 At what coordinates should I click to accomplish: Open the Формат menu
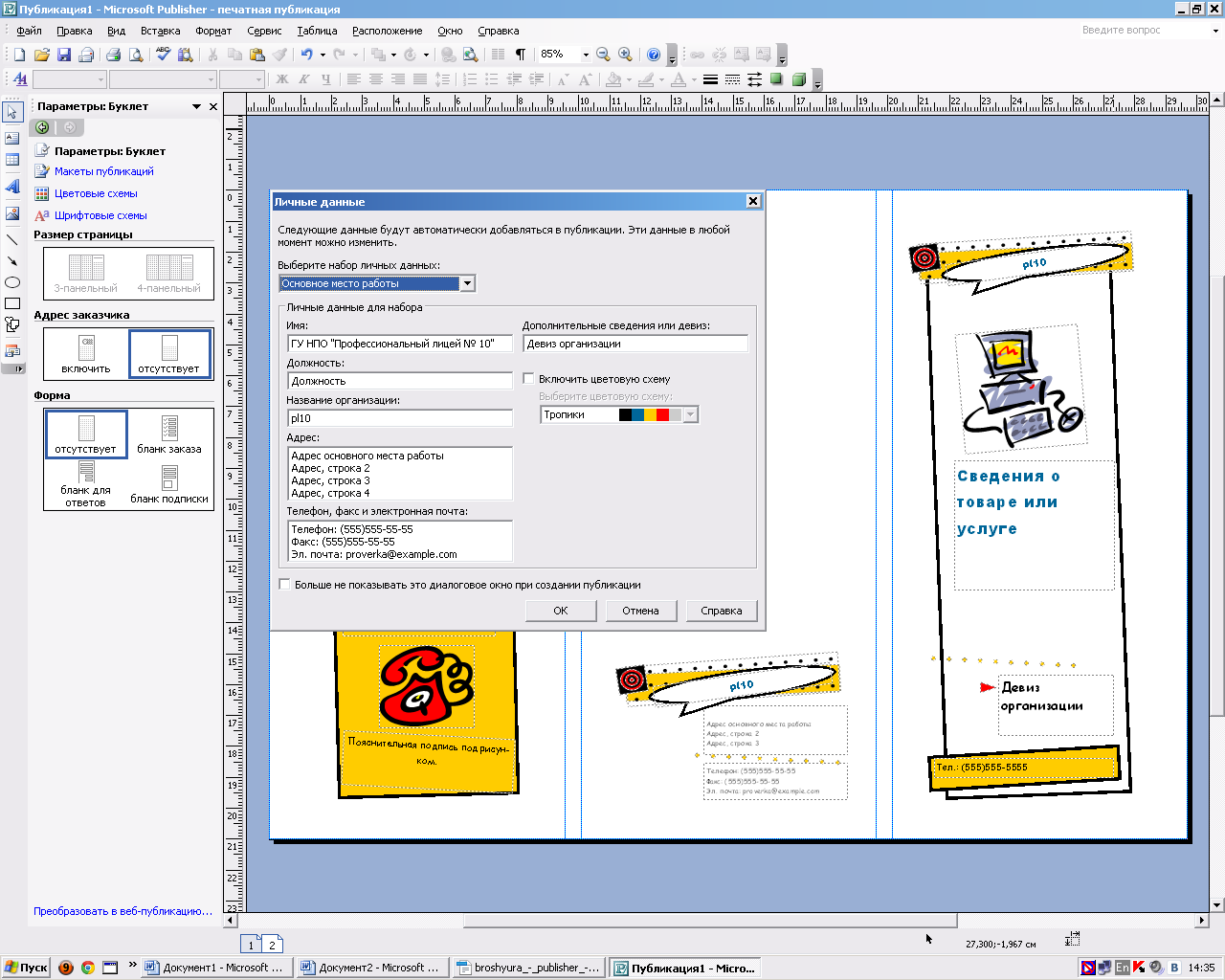click(213, 31)
